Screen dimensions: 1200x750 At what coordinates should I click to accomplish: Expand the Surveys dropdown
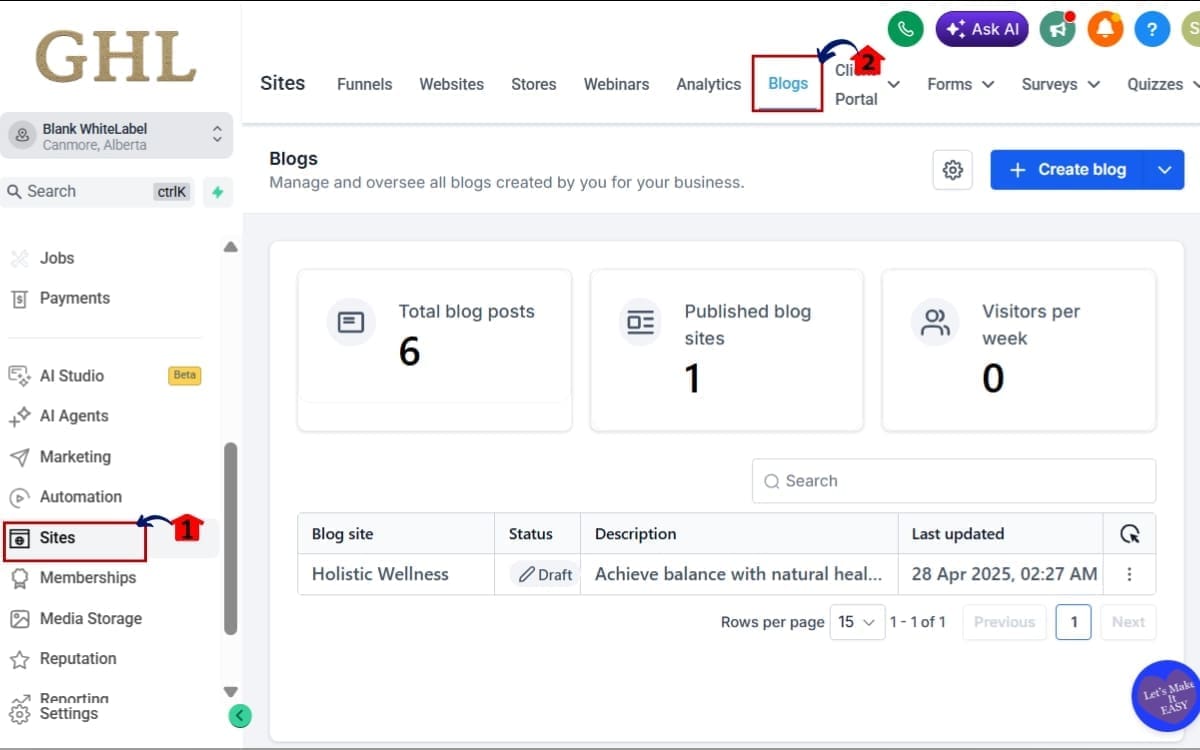click(1060, 84)
